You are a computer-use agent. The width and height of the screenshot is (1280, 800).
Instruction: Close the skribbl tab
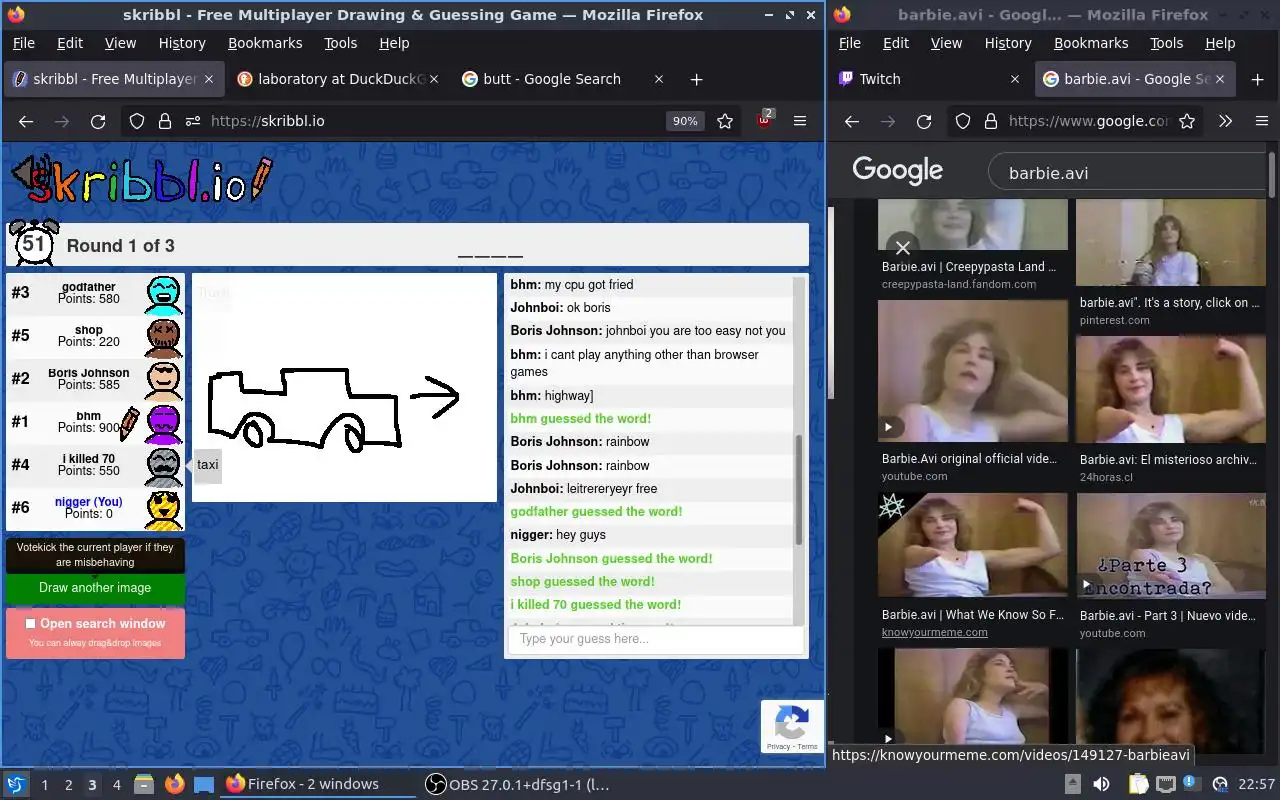tap(209, 79)
